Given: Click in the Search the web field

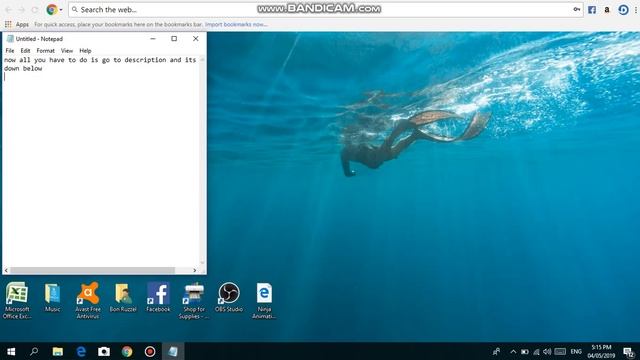Looking at the screenshot, I should [x=325, y=9].
